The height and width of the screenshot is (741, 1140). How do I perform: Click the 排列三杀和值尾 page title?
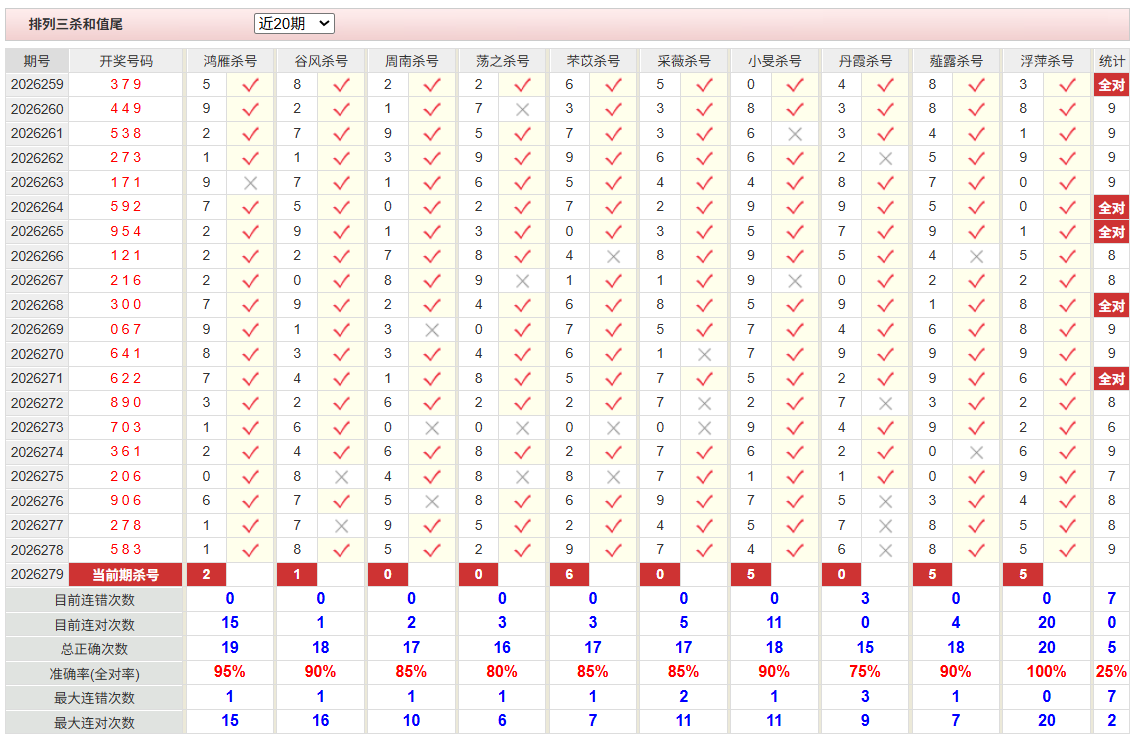pyautogui.click(x=76, y=24)
